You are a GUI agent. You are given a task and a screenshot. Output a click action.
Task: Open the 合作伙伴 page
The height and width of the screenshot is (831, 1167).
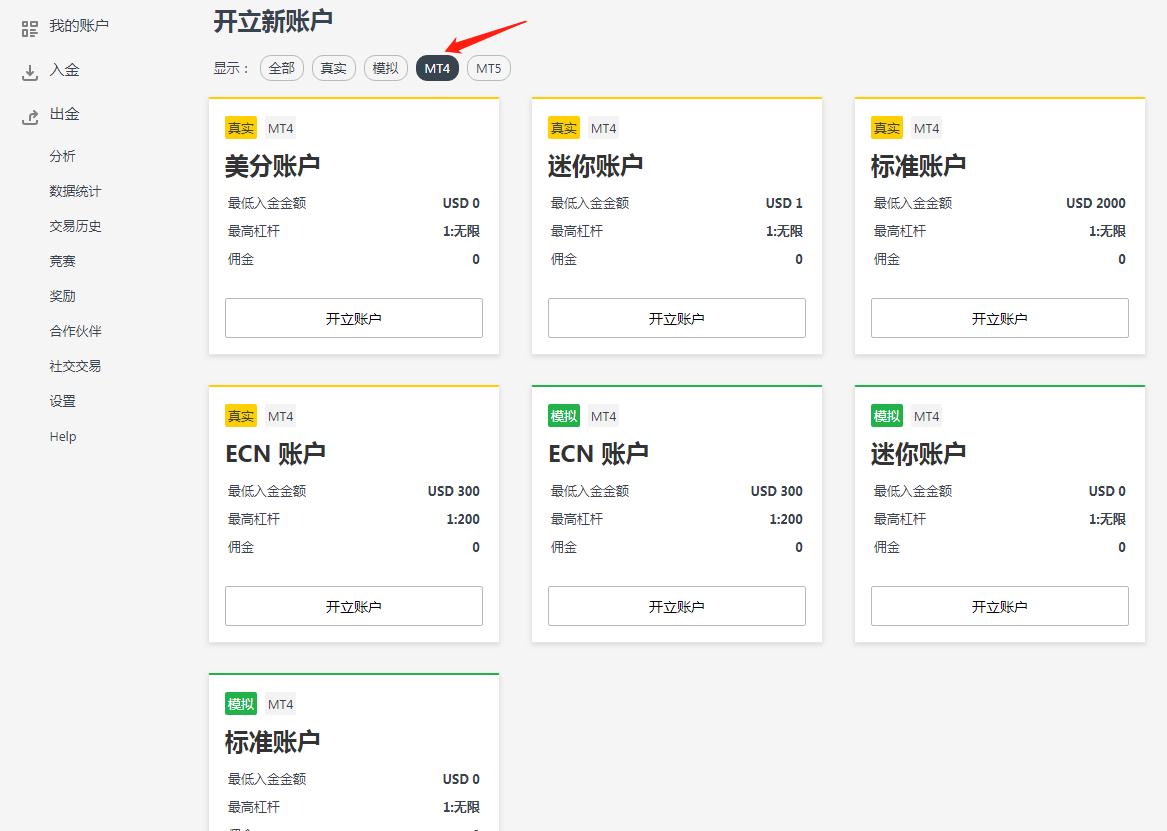point(75,331)
